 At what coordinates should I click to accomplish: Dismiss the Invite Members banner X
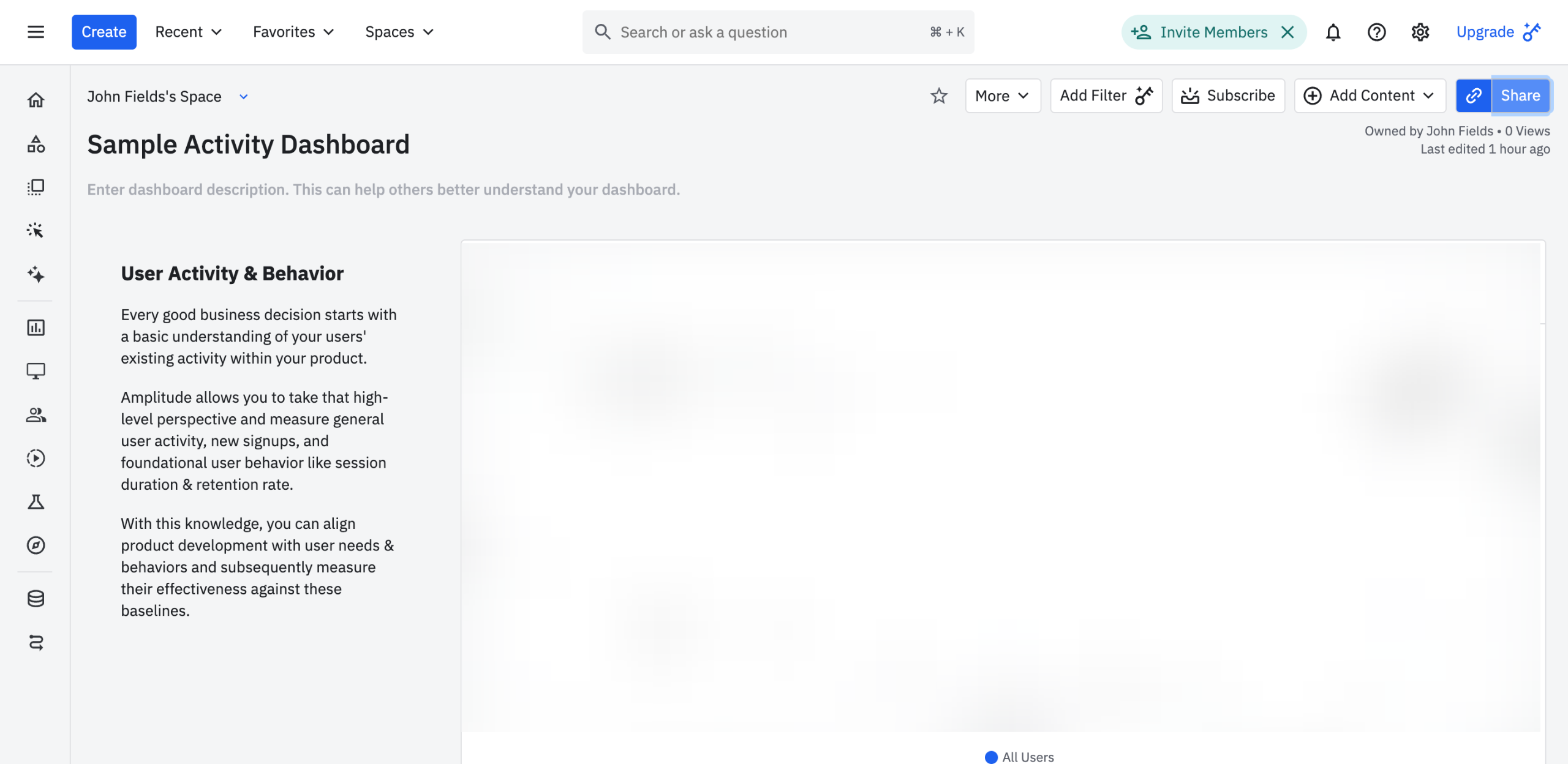(x=1287, y=32)
